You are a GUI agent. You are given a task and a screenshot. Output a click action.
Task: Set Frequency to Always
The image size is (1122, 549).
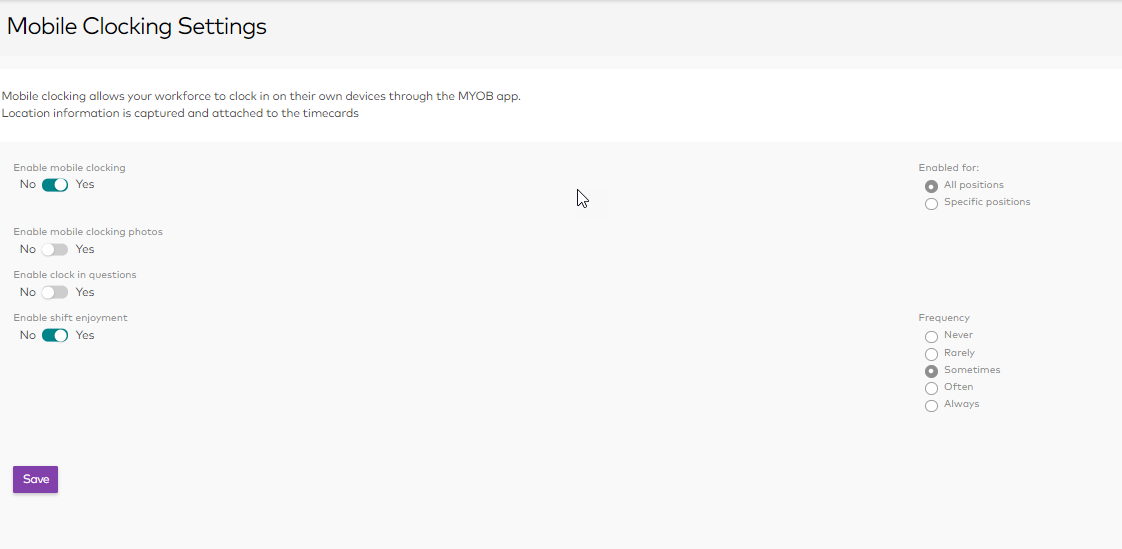click(x=931, y=405)
